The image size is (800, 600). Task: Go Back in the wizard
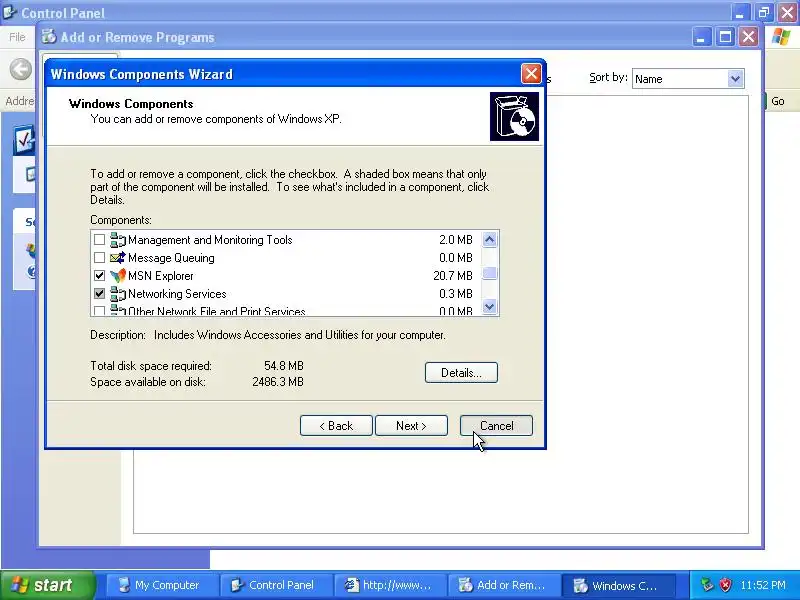(x=336, y=426)
